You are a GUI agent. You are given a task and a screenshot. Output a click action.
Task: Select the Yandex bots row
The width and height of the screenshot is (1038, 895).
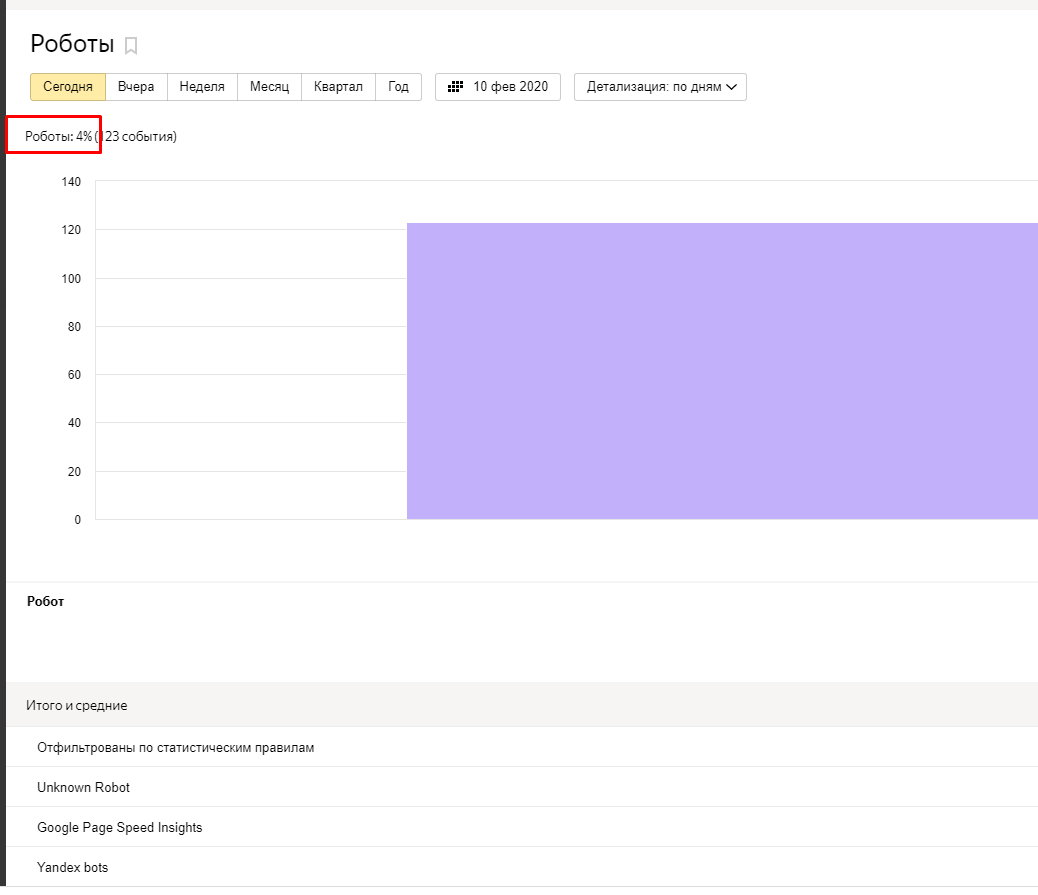522,867
